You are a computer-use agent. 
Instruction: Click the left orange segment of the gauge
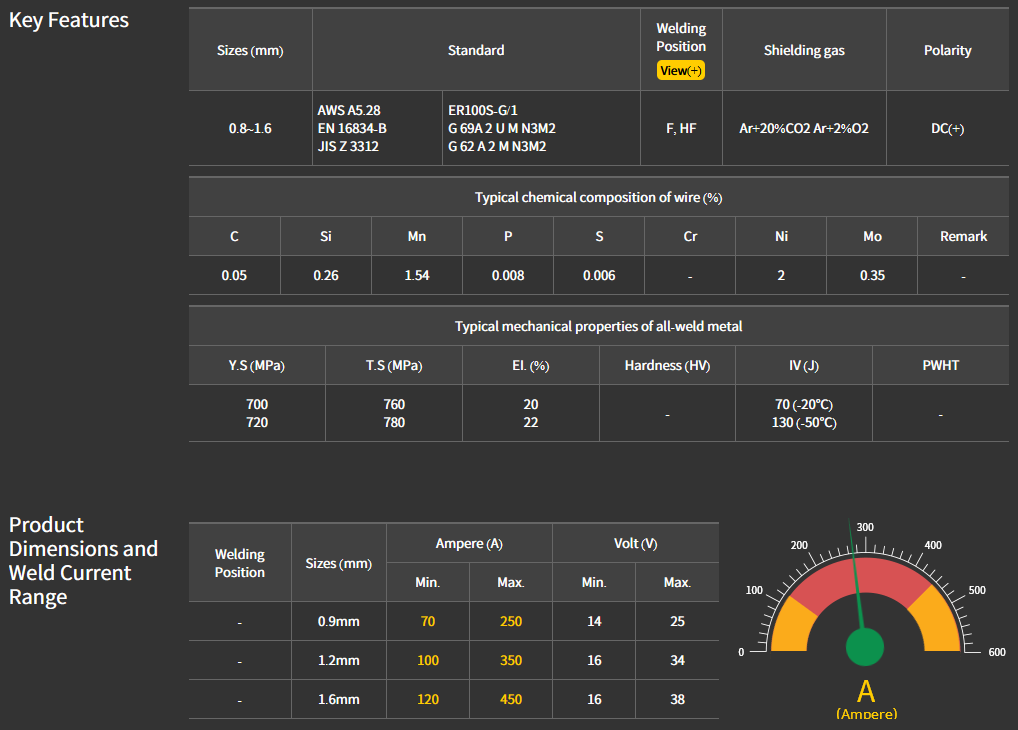point(786,622)
